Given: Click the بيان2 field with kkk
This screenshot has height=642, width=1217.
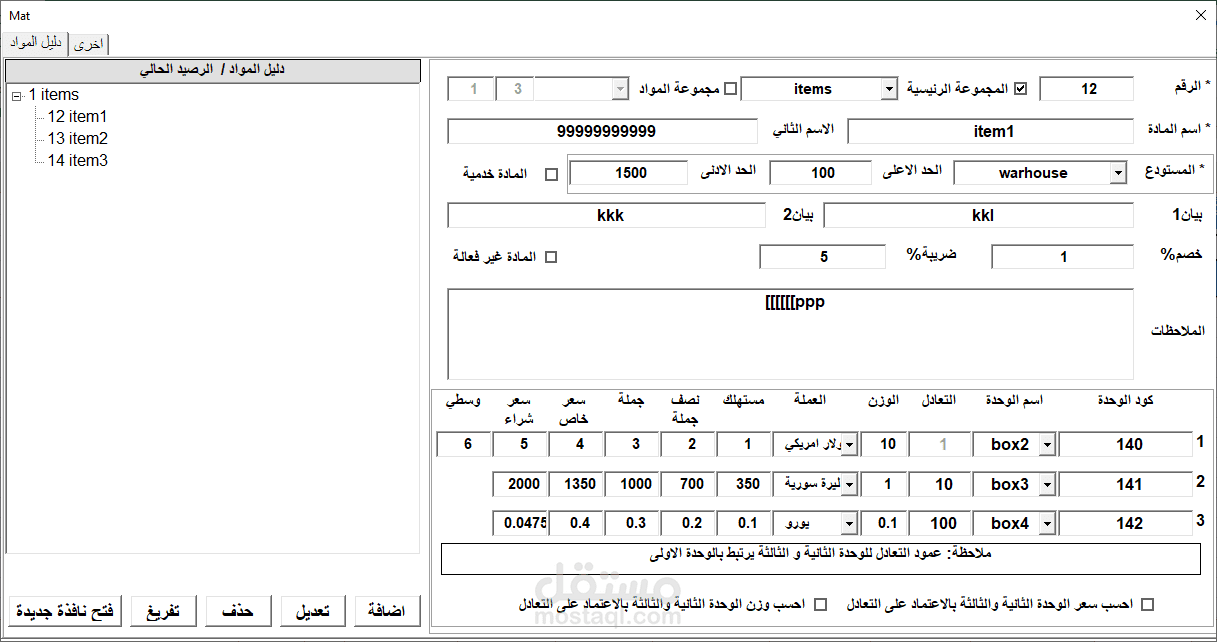Looking at the screenshot, I should click(x=605, y=215).
